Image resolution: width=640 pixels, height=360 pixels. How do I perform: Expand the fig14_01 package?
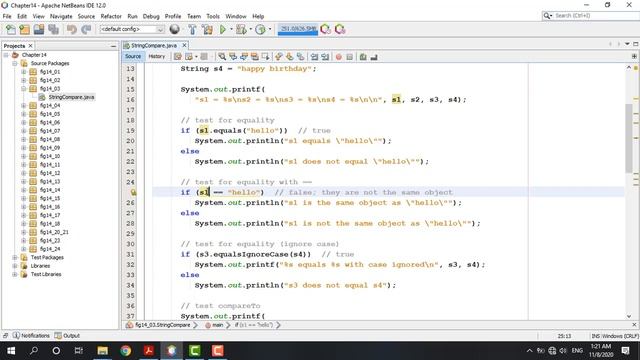tap(24, 72)
